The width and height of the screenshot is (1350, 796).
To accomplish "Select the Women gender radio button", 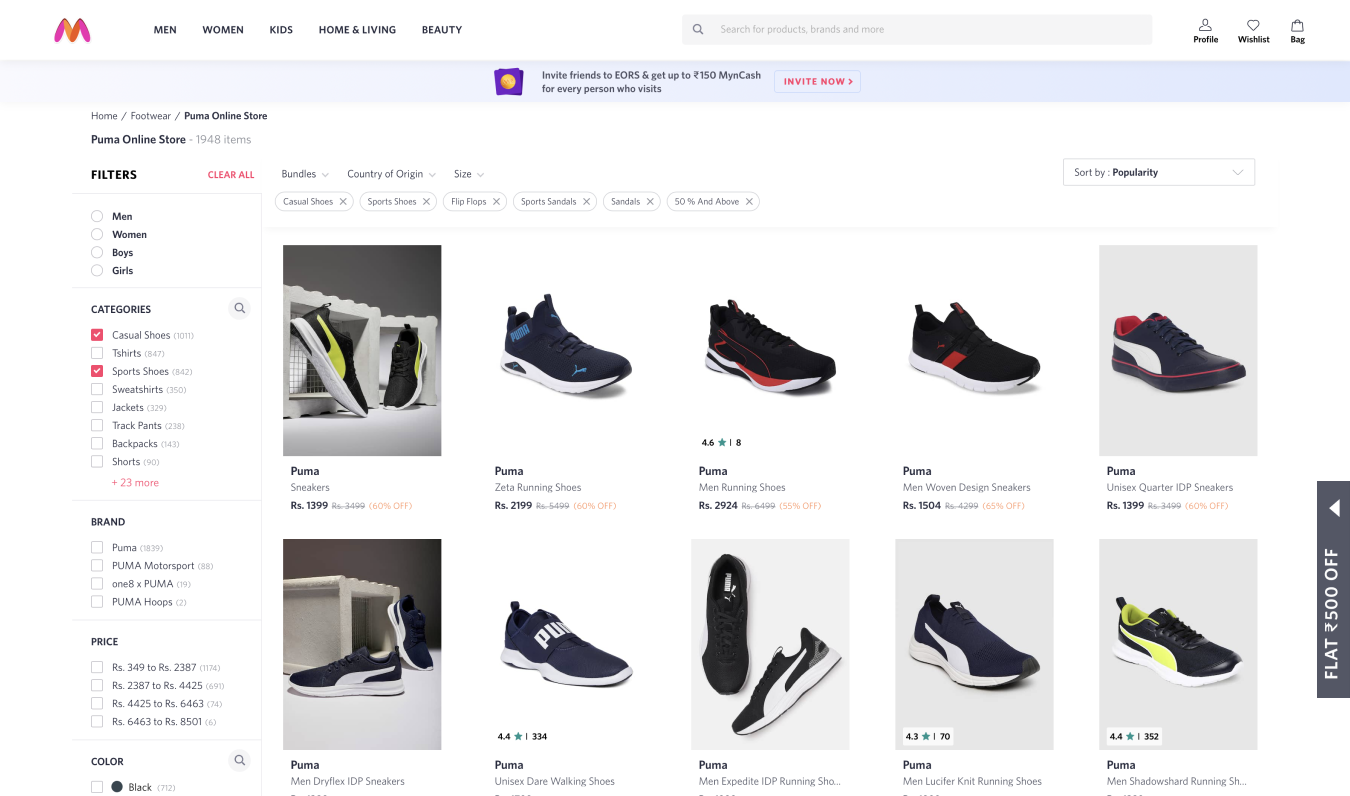I will [97, 234].
